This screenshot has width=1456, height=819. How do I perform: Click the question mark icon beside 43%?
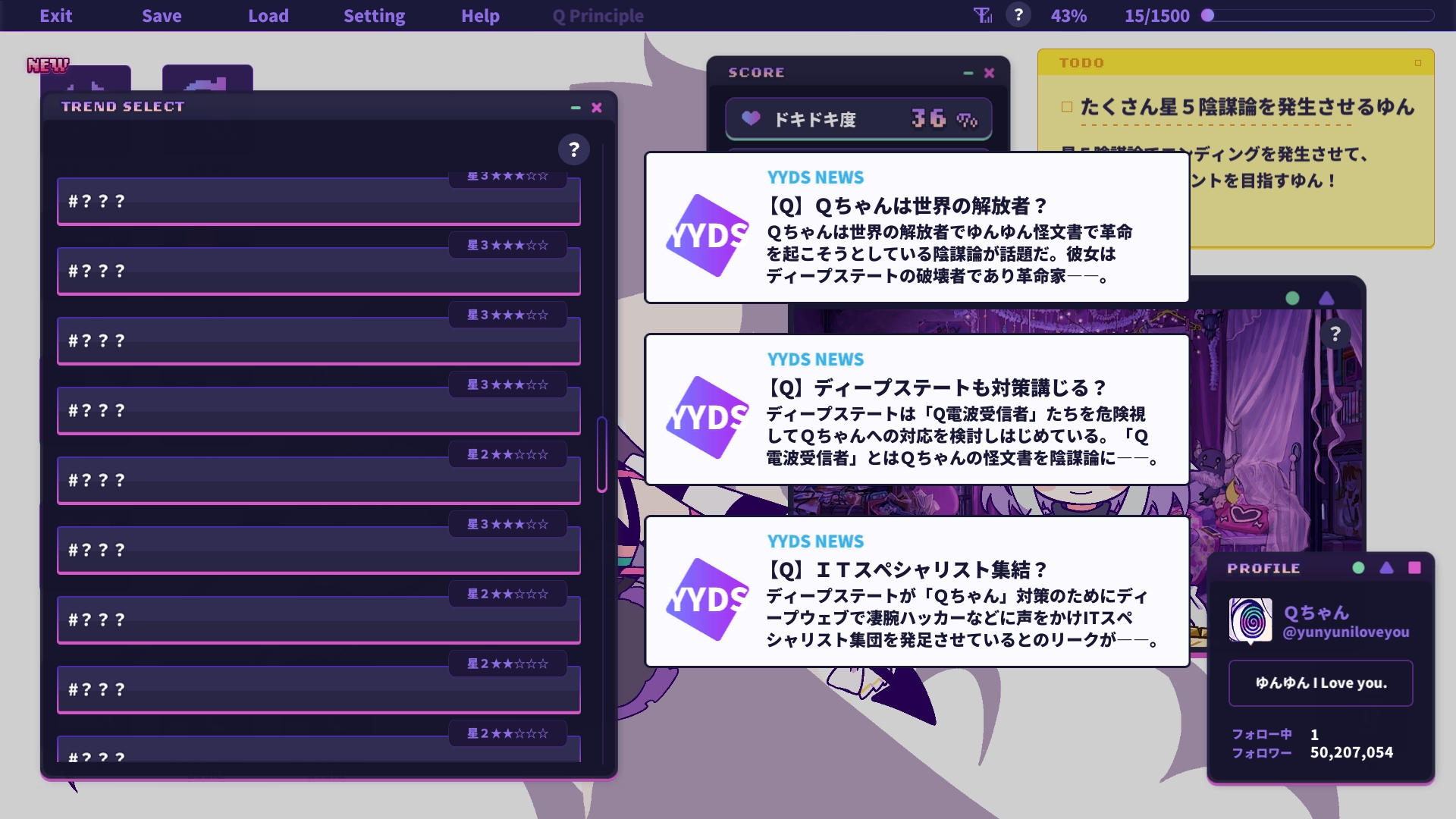(x=1018, y=15)
